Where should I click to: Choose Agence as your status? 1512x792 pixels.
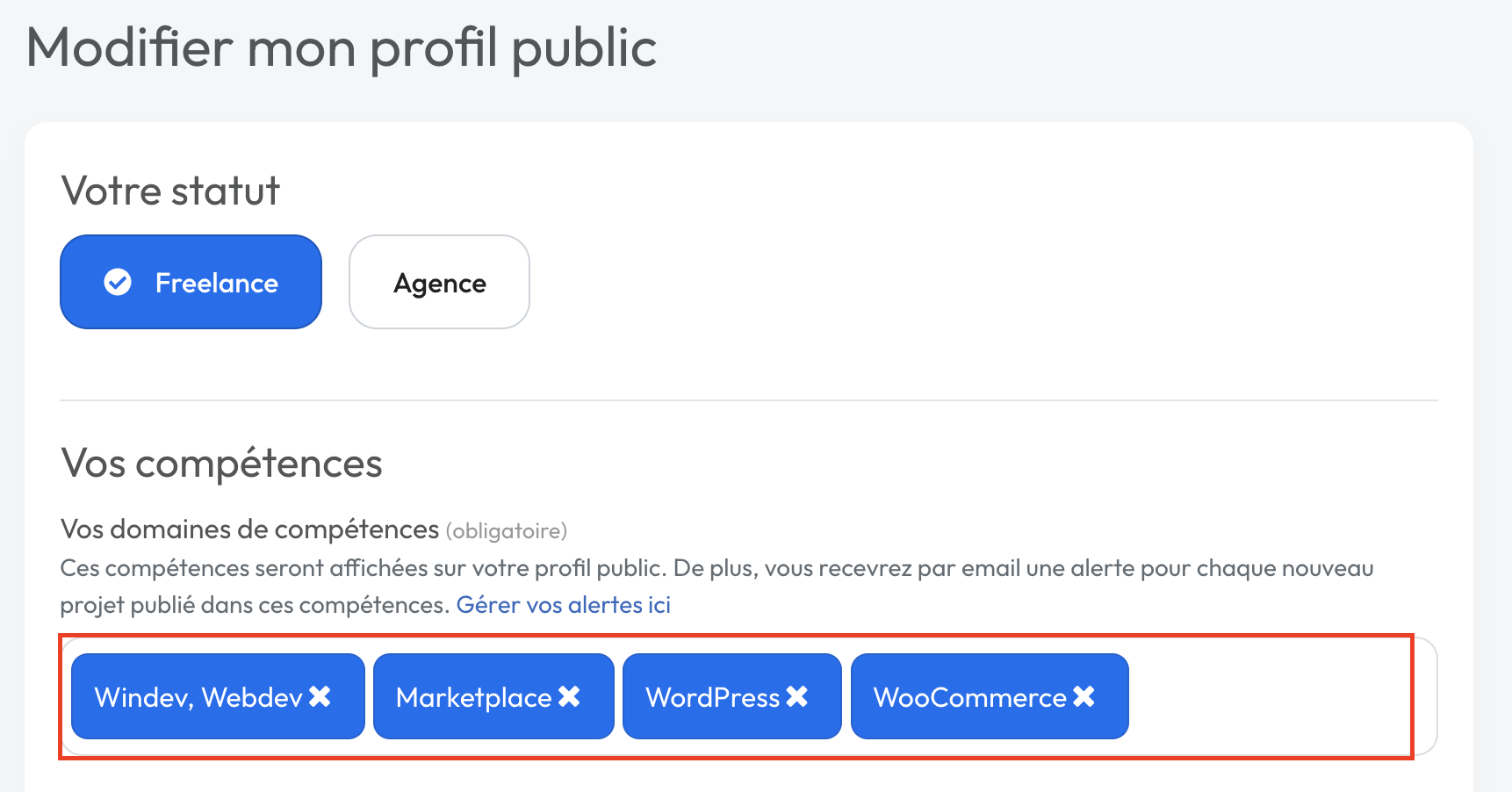439,283
